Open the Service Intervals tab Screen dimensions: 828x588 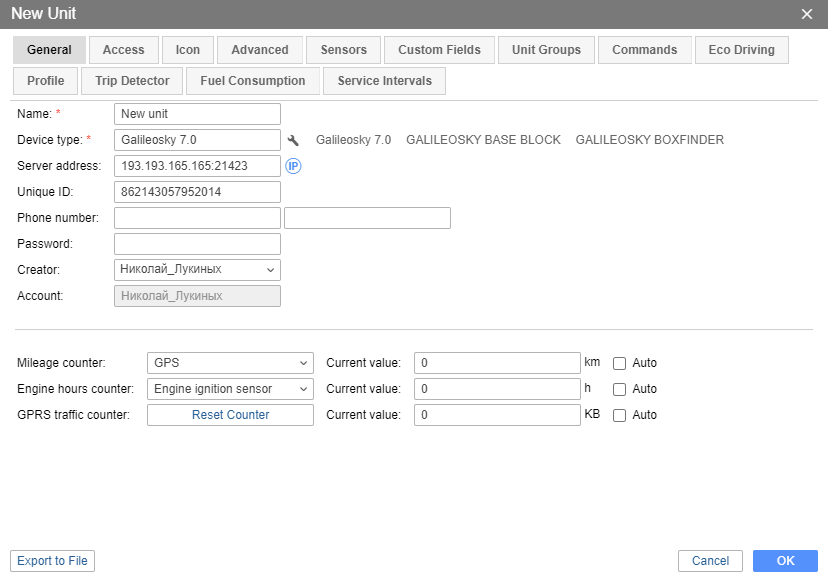click(x=384, y=81)
